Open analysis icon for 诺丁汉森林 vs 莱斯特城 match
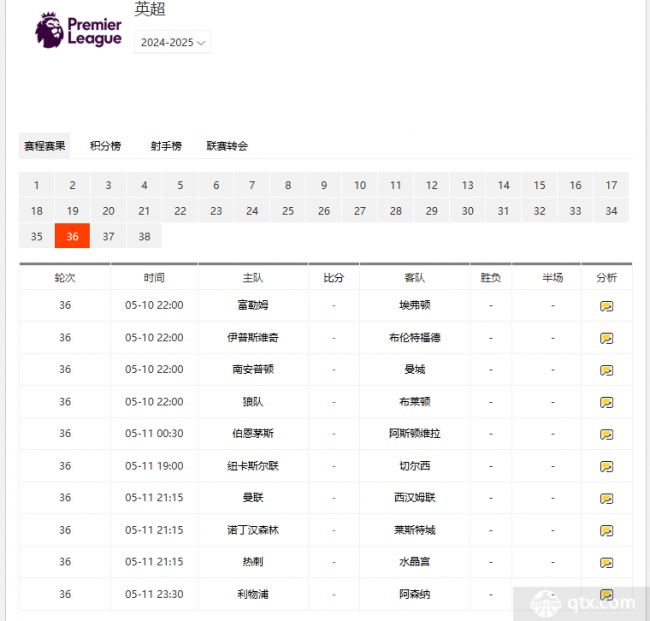The image size is (650, 621). coord(606,531)
